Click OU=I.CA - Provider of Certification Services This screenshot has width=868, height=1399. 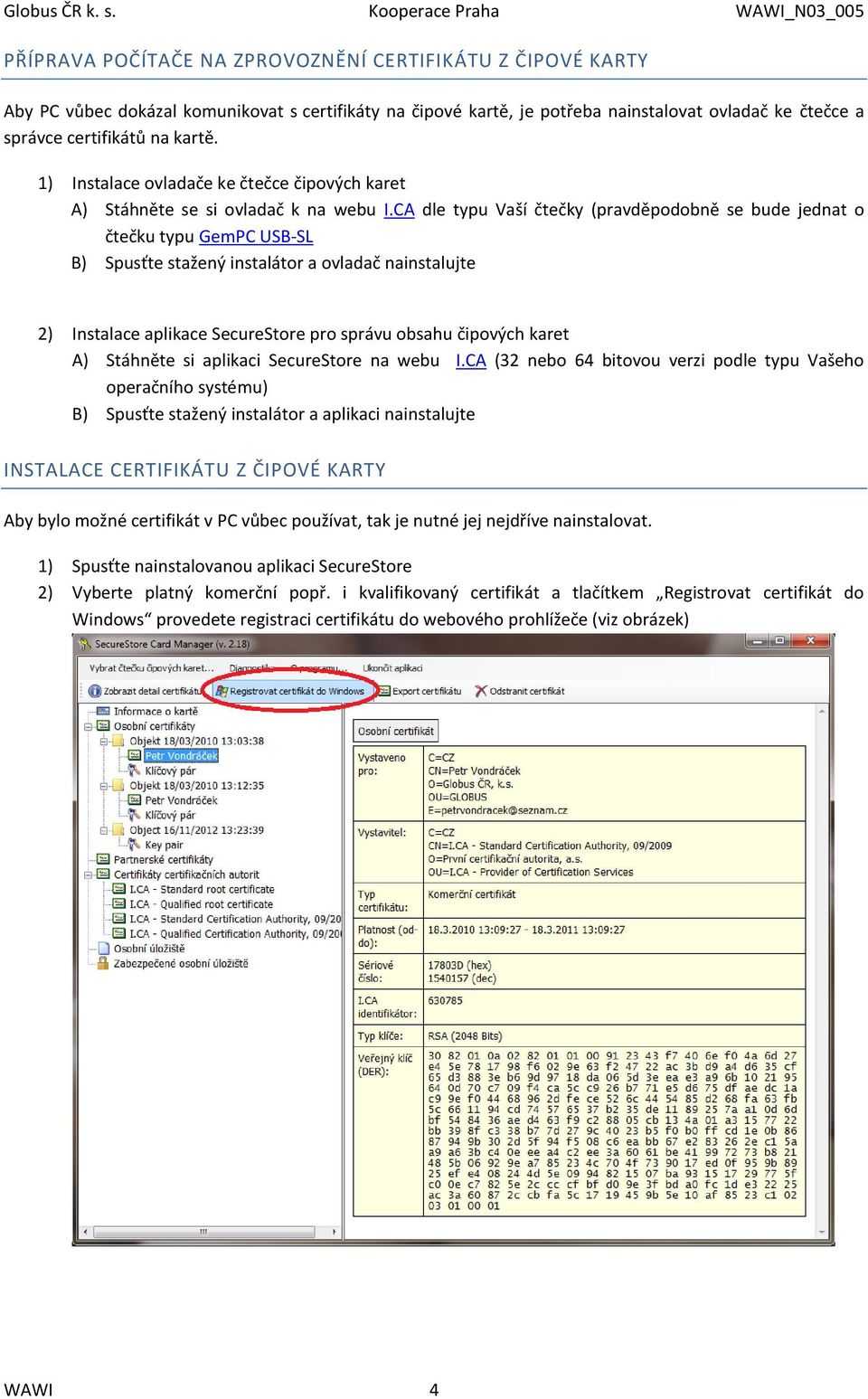[x=530, y=873]
